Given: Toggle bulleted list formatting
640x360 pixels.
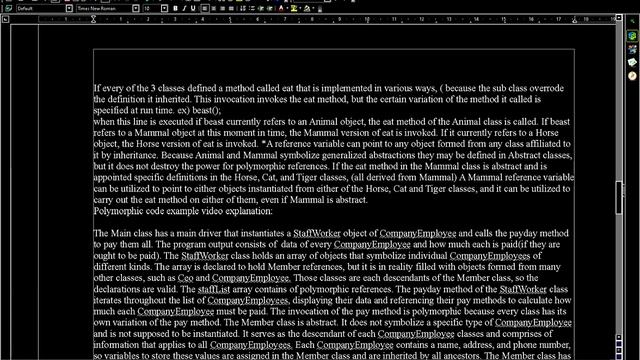Looking at the screenshot, I should (252, 8).
